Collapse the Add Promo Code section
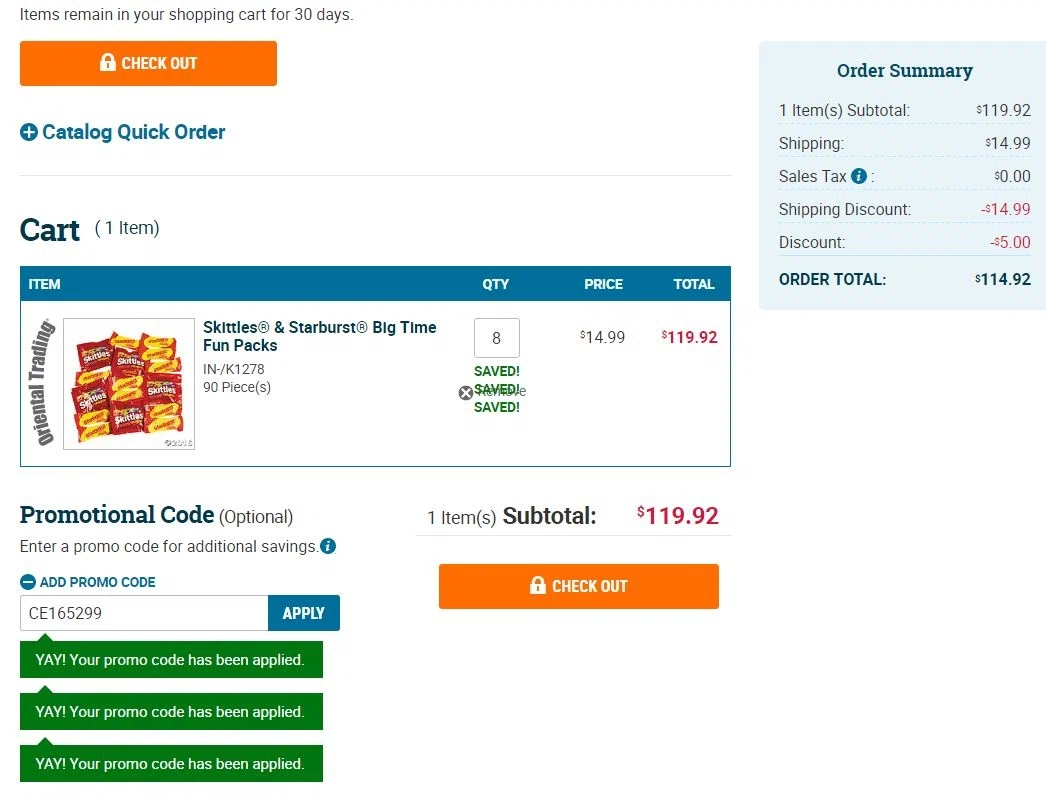Screen dimensions: 1046x809 point(88,582)
